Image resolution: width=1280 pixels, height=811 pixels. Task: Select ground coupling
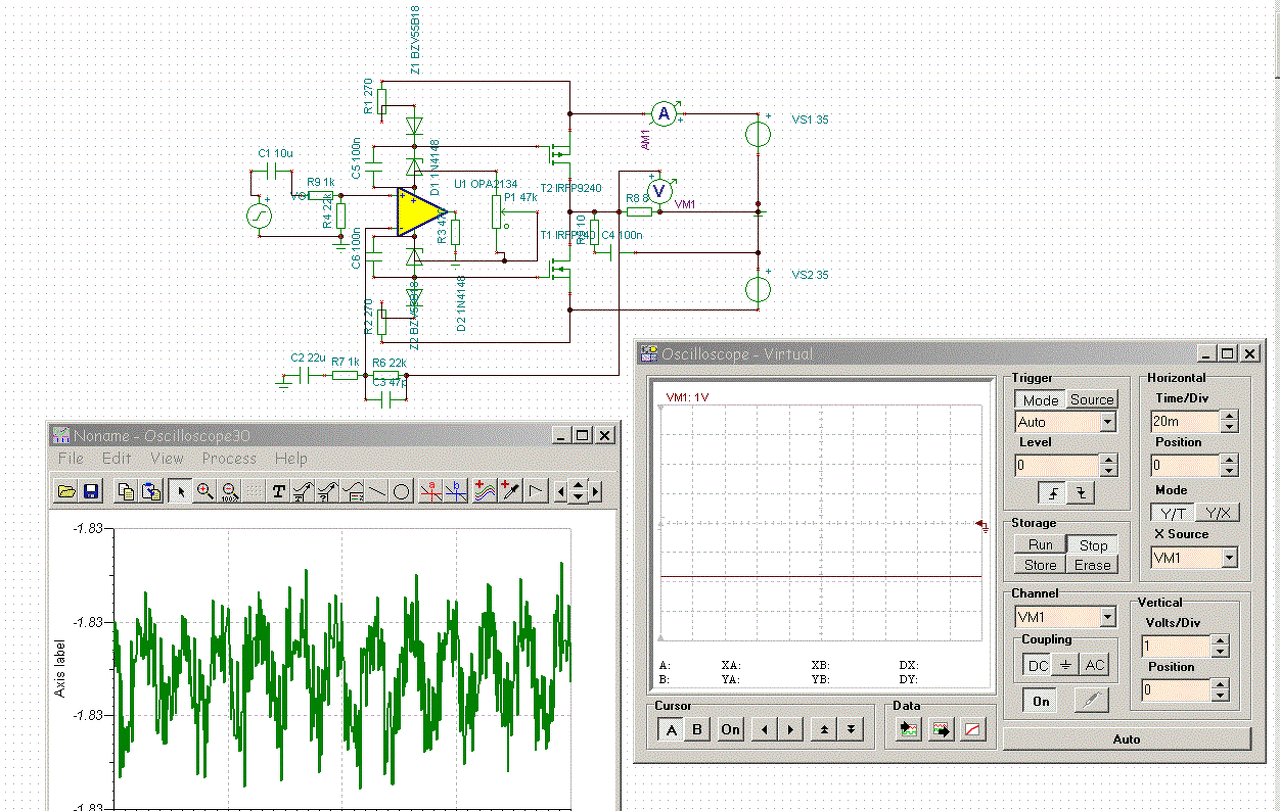click(1066, 665)
